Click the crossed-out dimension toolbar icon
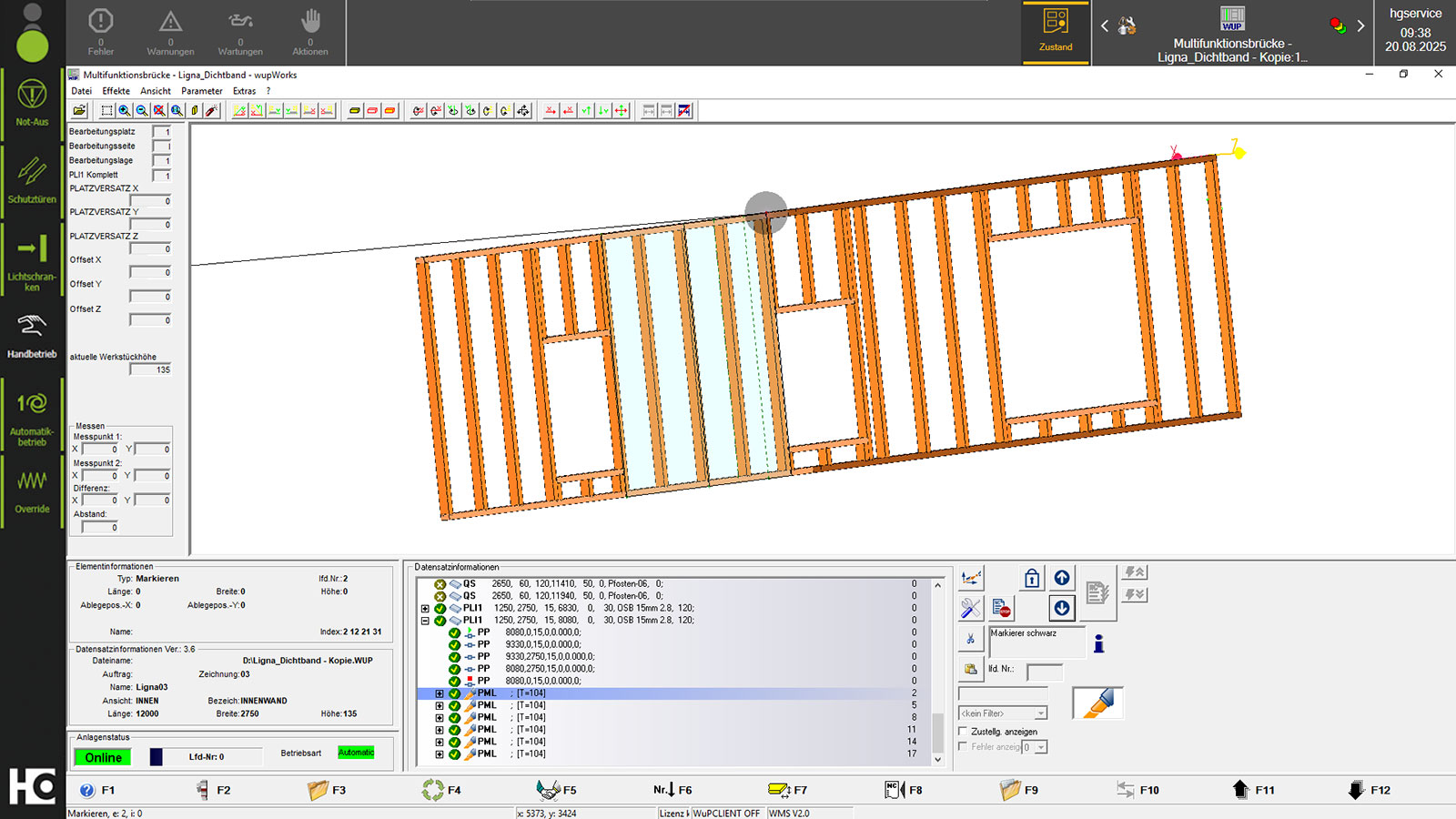Screen dimensions: 1456x819 coord(684,111)
